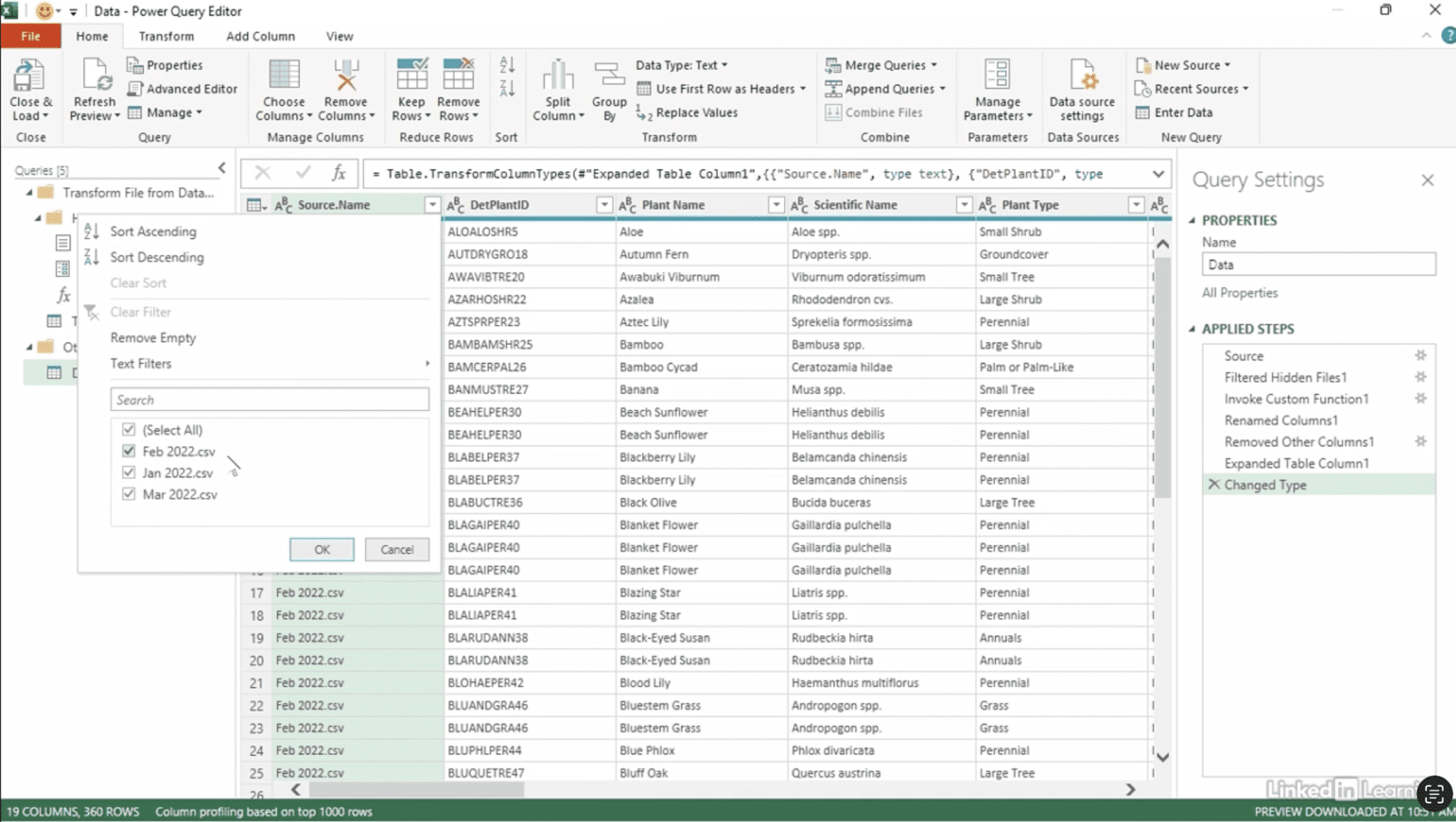1456x822 pixels.
Task: Click the table corner menu icon
Action: click(x=256, y=205)
